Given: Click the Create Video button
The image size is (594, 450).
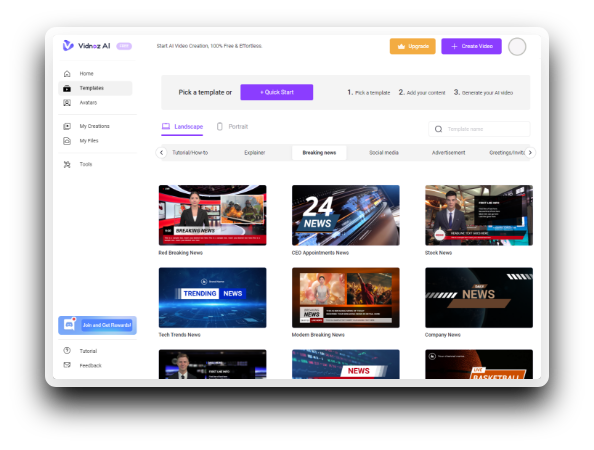Looking at the screenshot, I should point(471,46).
